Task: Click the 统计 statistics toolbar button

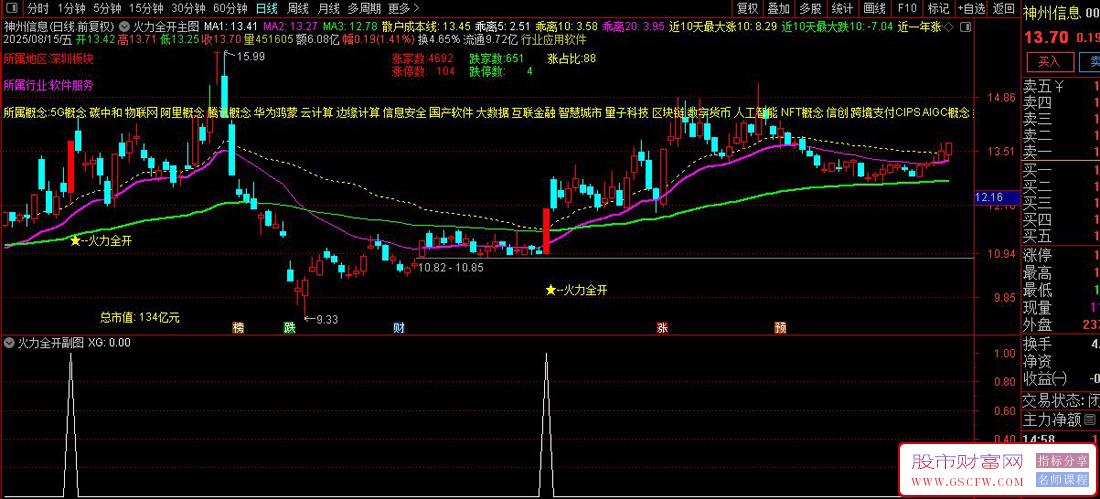Action: 842,8
